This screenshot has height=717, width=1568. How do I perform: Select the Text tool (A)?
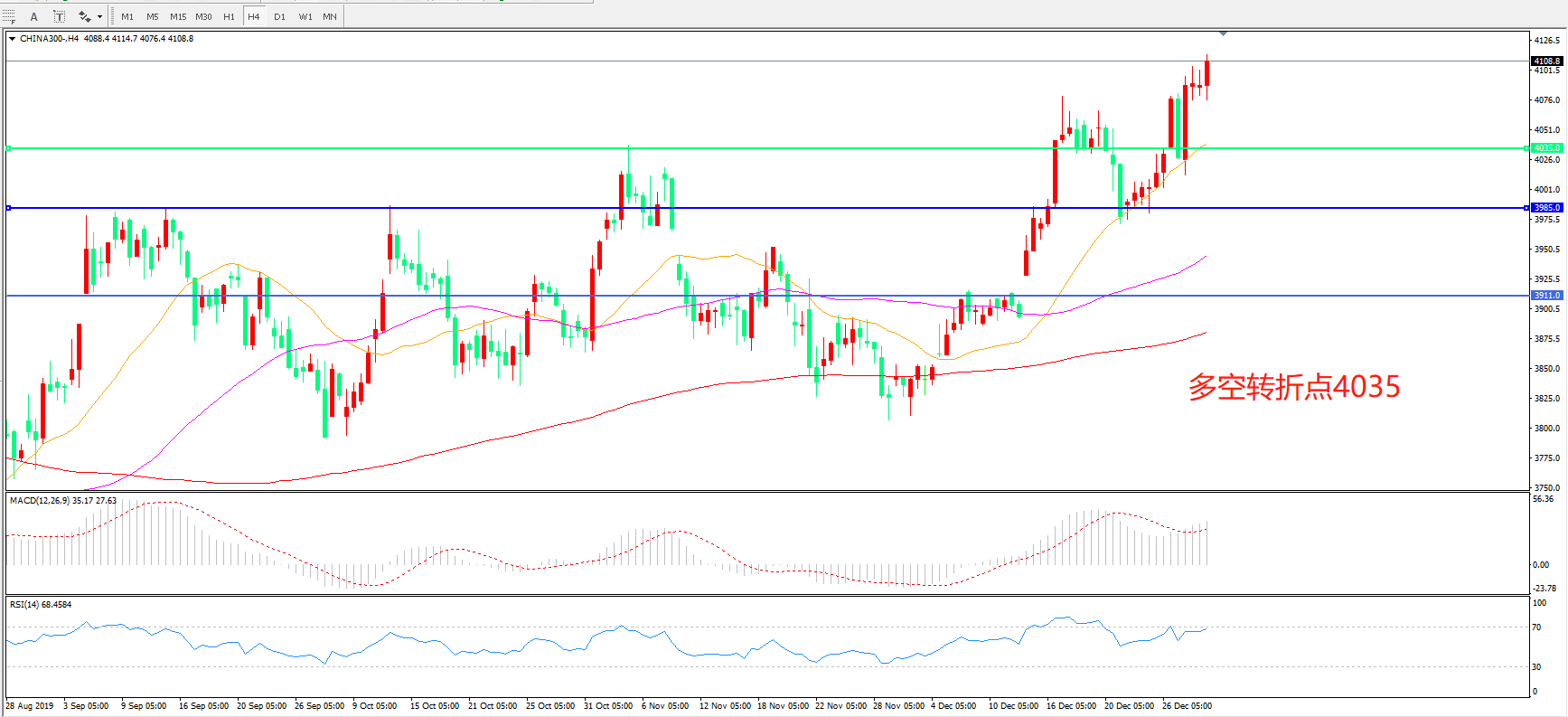(34, 16)
